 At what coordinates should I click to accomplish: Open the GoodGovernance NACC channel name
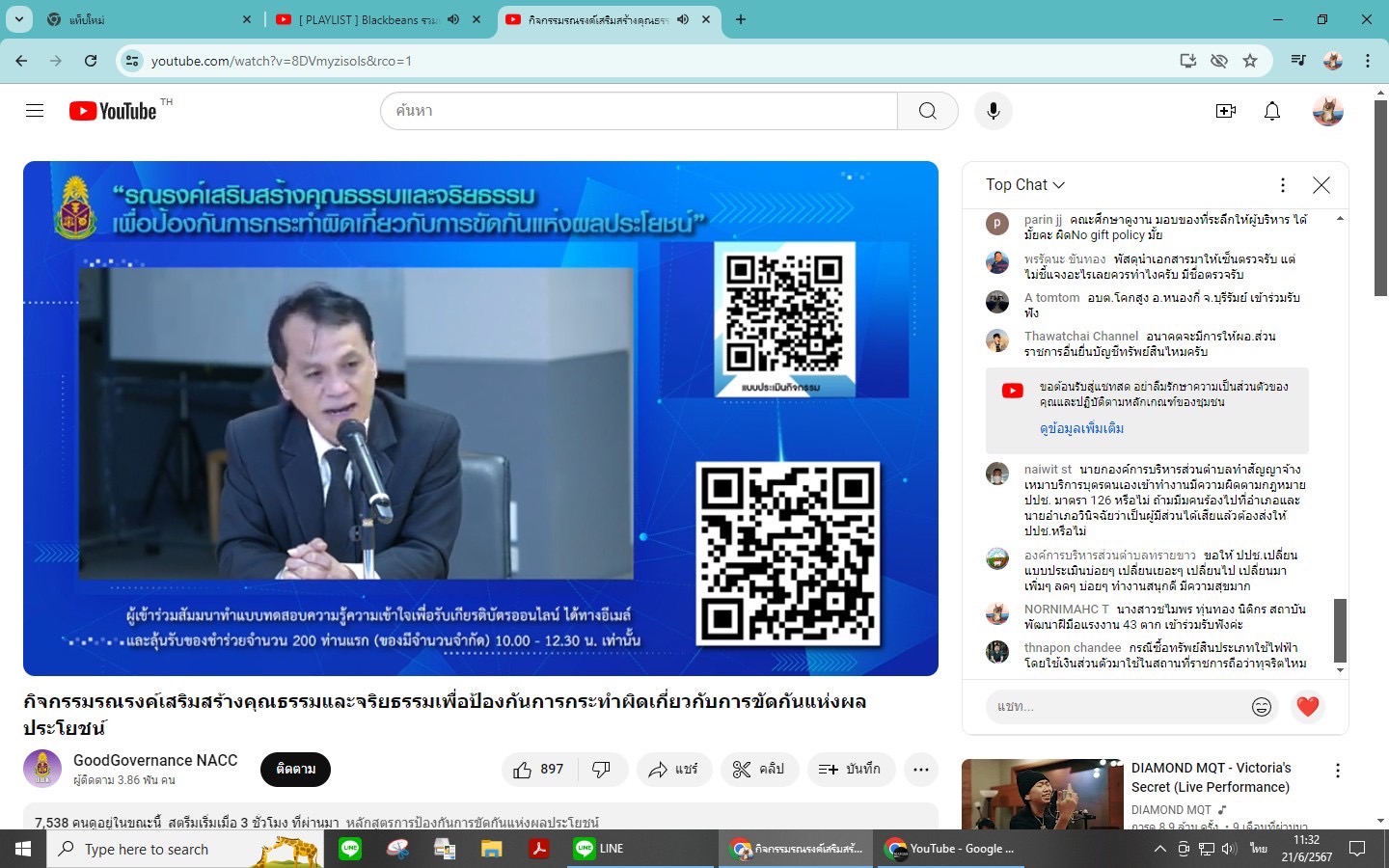155,761
